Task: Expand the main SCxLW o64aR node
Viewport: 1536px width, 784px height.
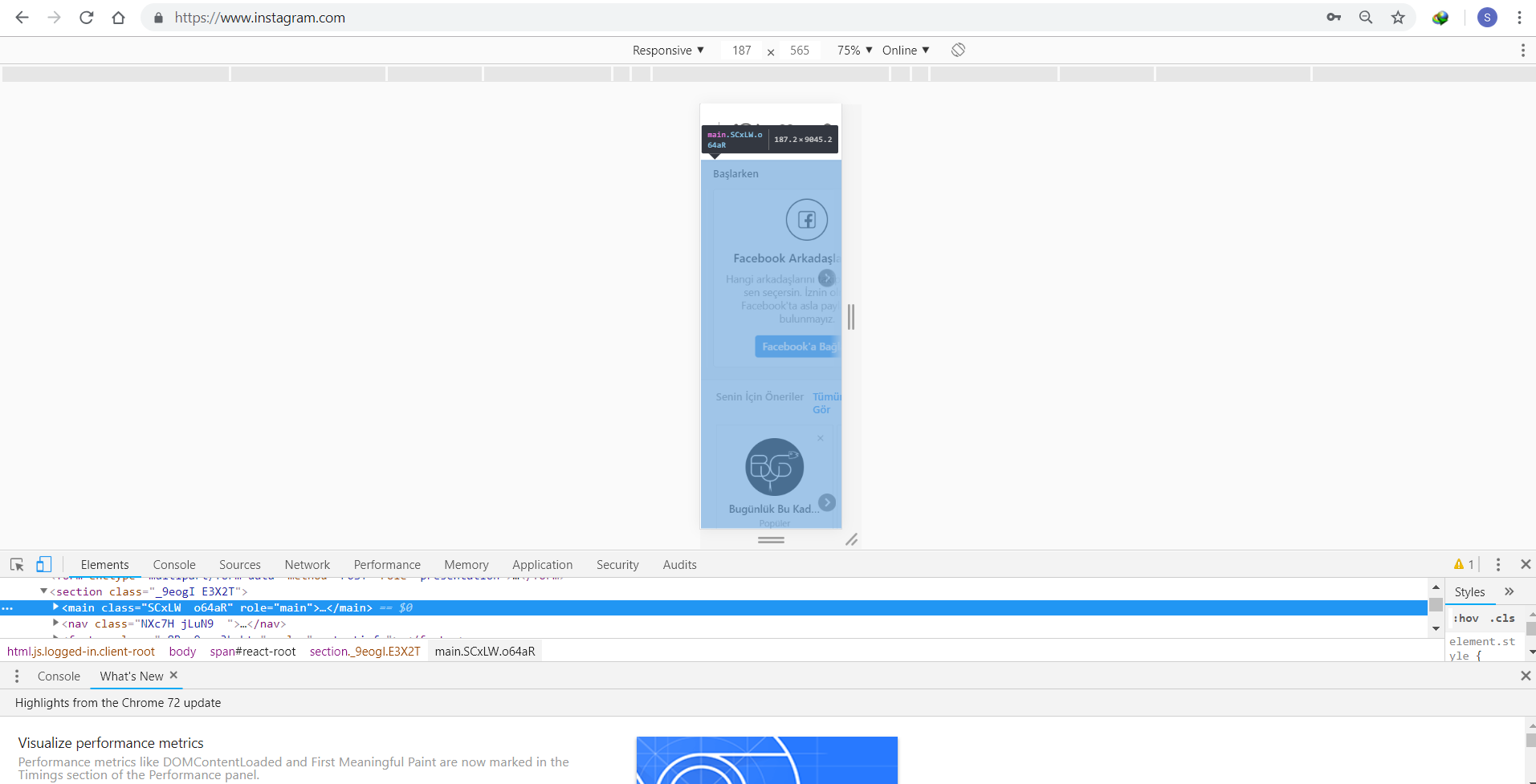Action: click(x=55, y=607)
